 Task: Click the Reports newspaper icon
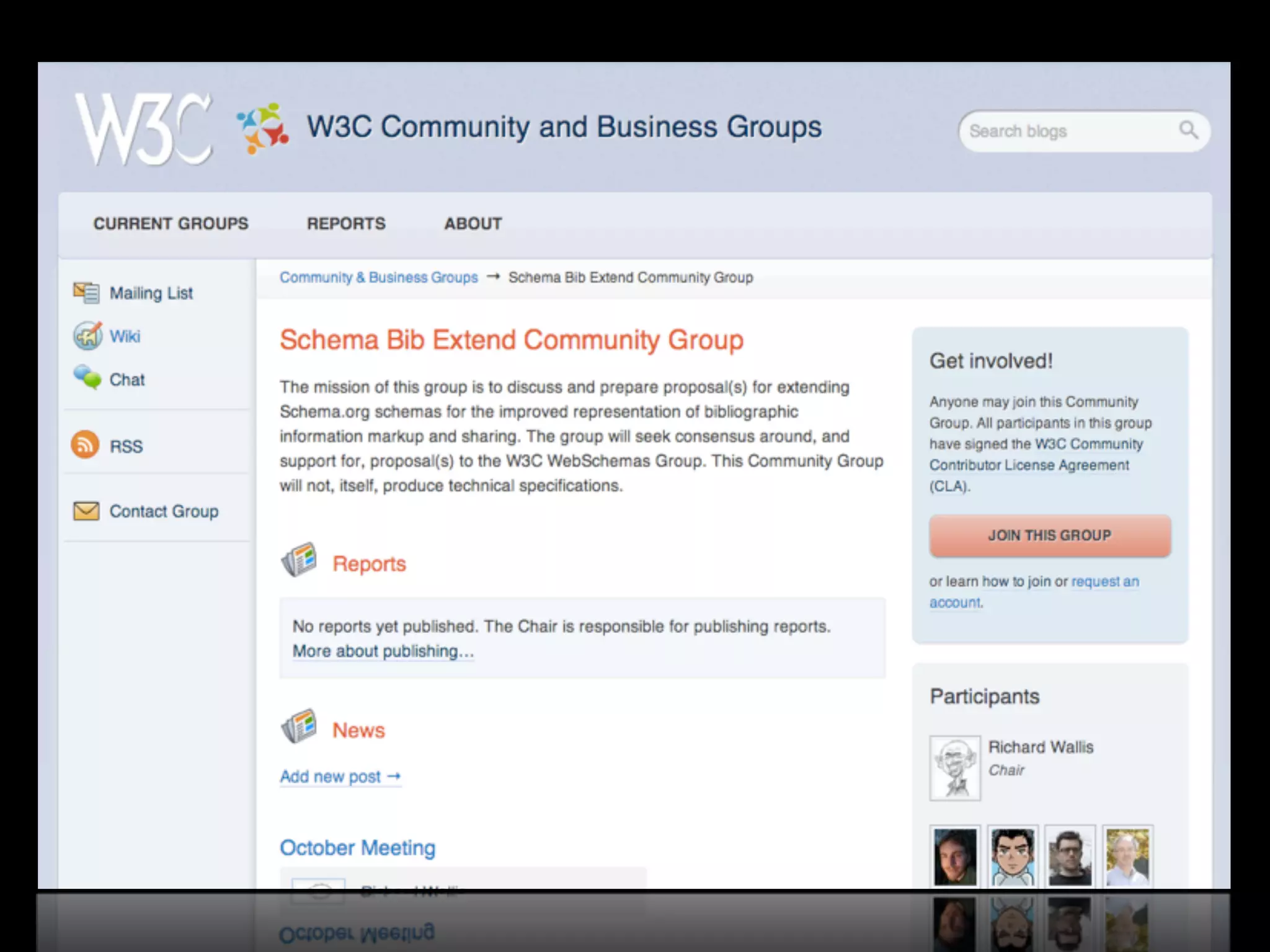pos(300,561)
